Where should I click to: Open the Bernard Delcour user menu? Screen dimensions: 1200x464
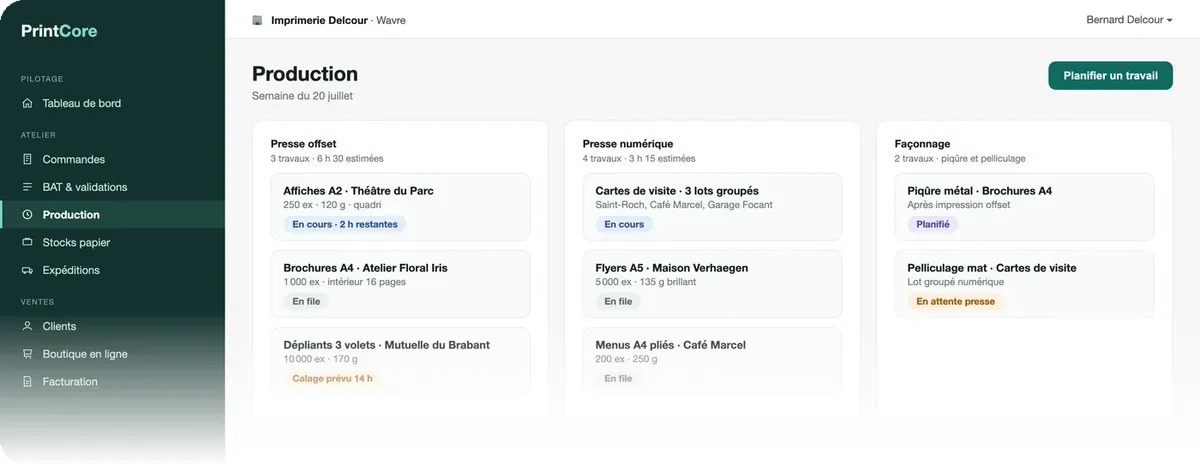(x=1129, y=20)
